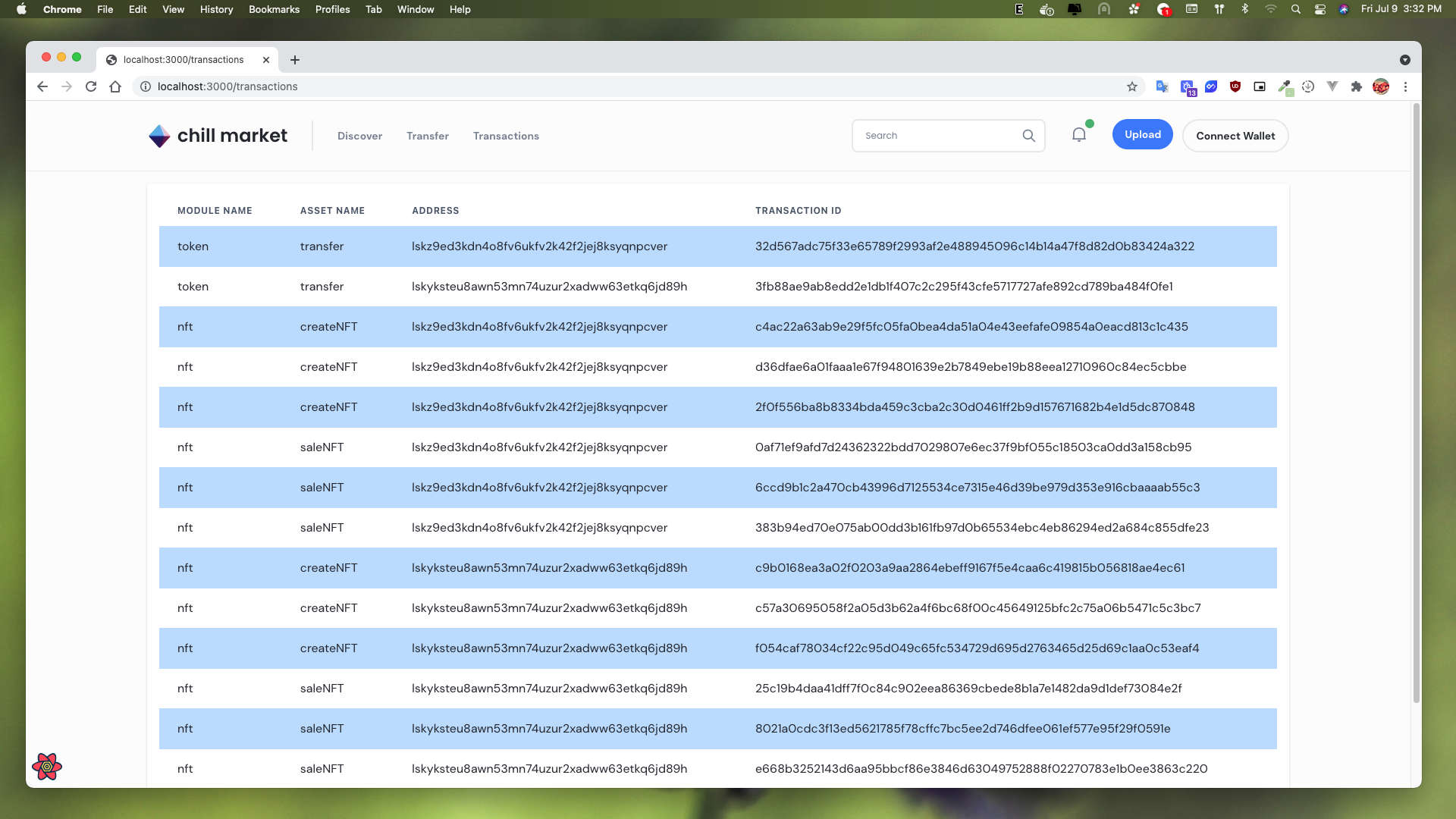
Task: Bookmark page with the star icon
Action: click(x=1131, y=86)
